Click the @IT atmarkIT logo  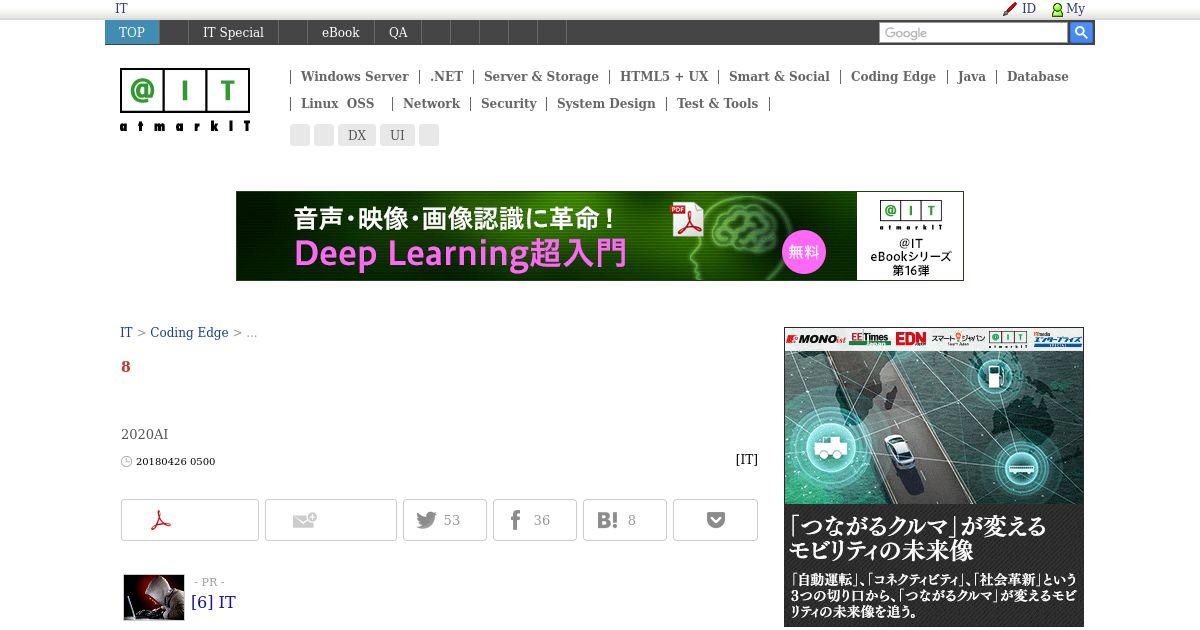[x=185, y=100]
